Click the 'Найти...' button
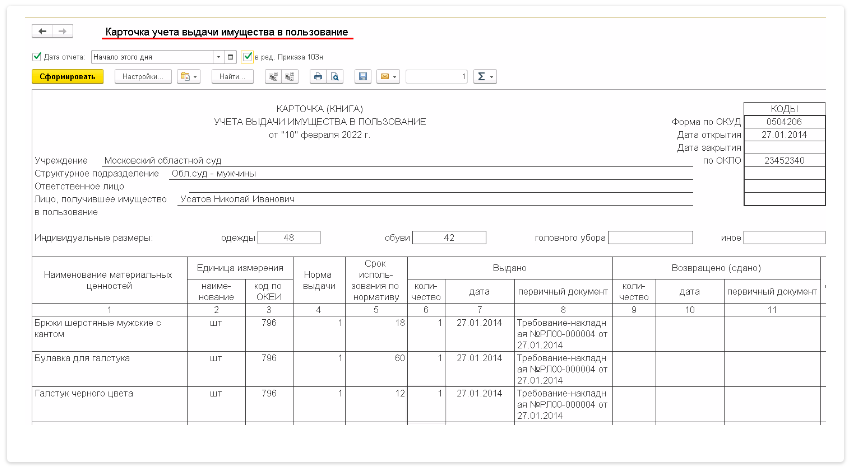 232,76
